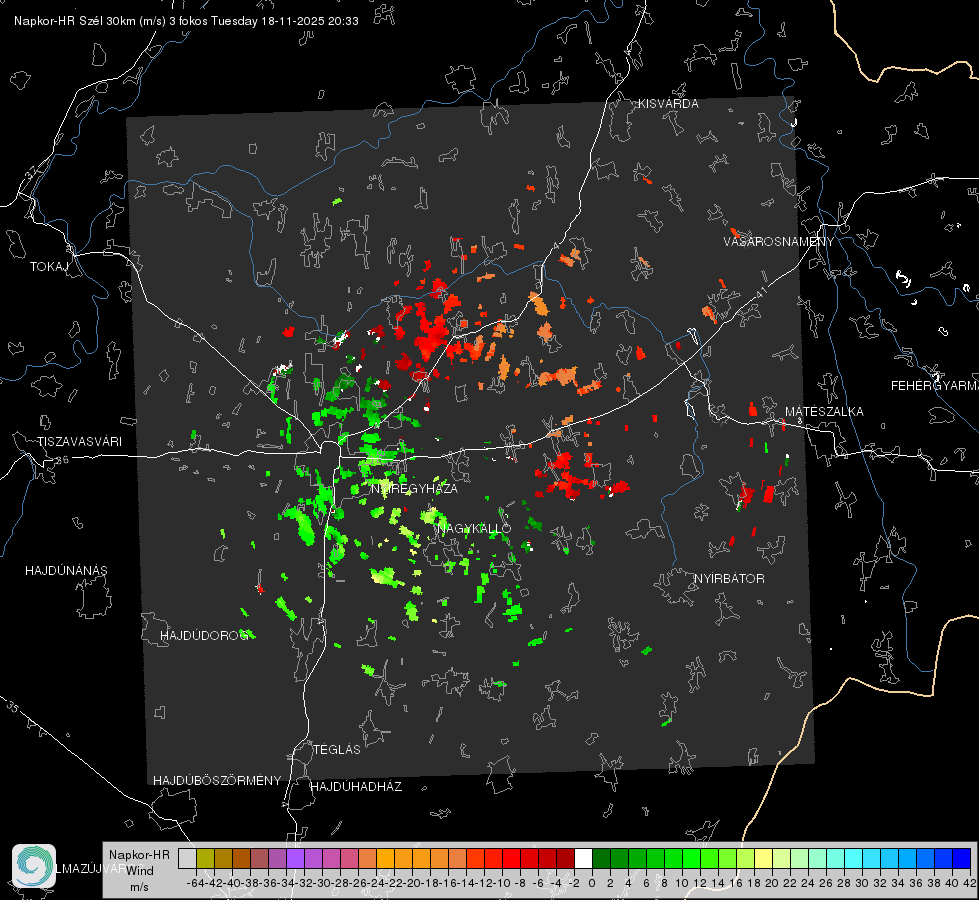Click the TOKAJ town label

(x=49, y=267)
